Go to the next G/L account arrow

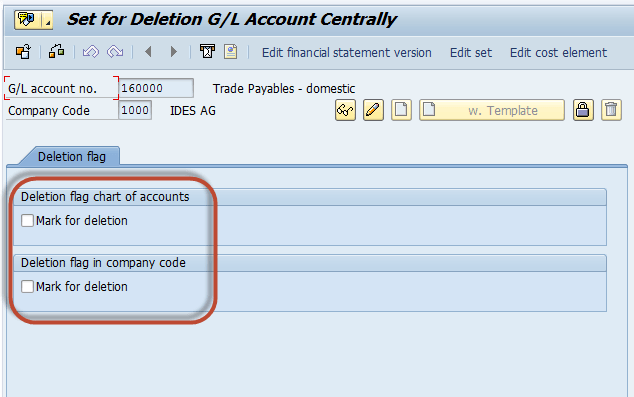point(174,52)
